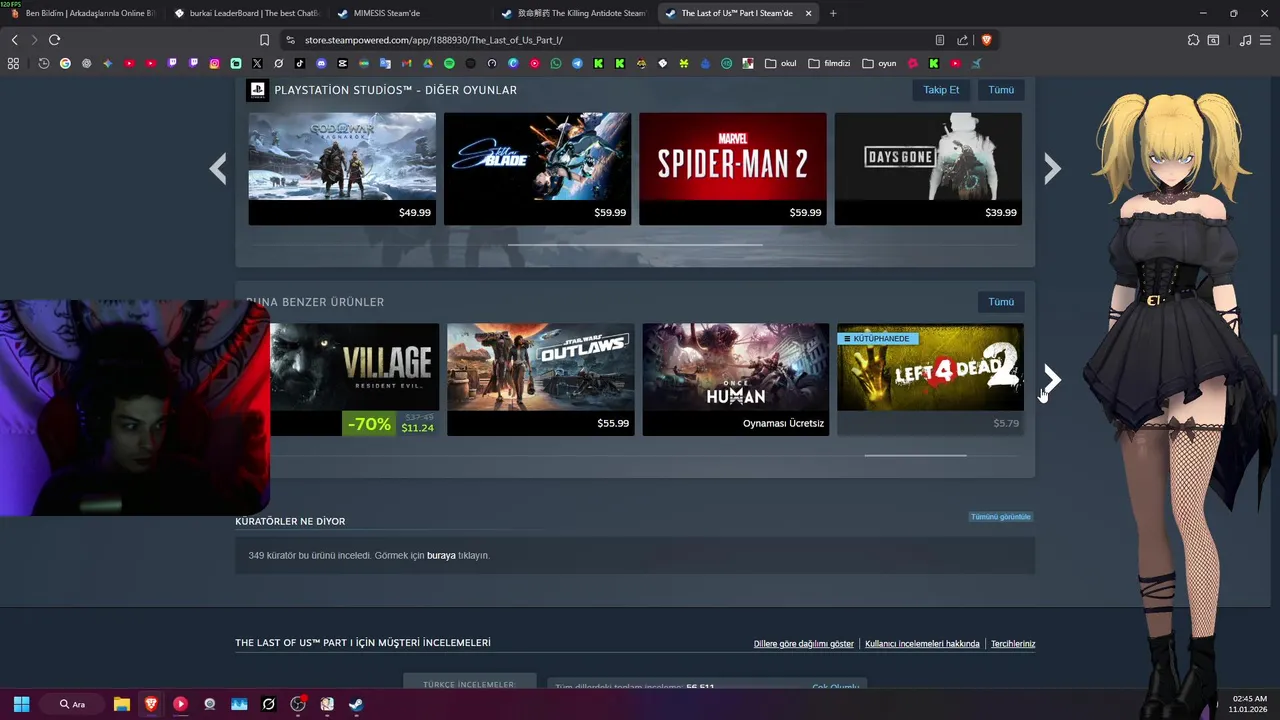The width and height of the screenshot is (1280, 720).
Task: Open the Discord bookmark icon
Action: [x=321, y=63]
